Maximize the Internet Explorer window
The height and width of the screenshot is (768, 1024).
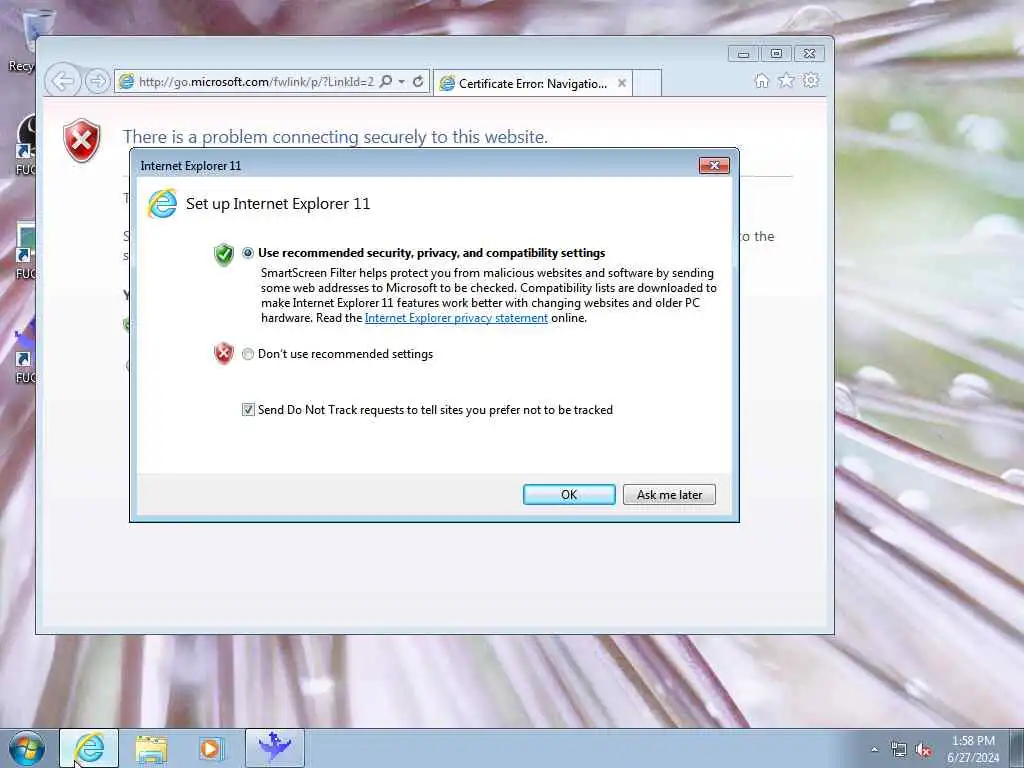point(776,54)
